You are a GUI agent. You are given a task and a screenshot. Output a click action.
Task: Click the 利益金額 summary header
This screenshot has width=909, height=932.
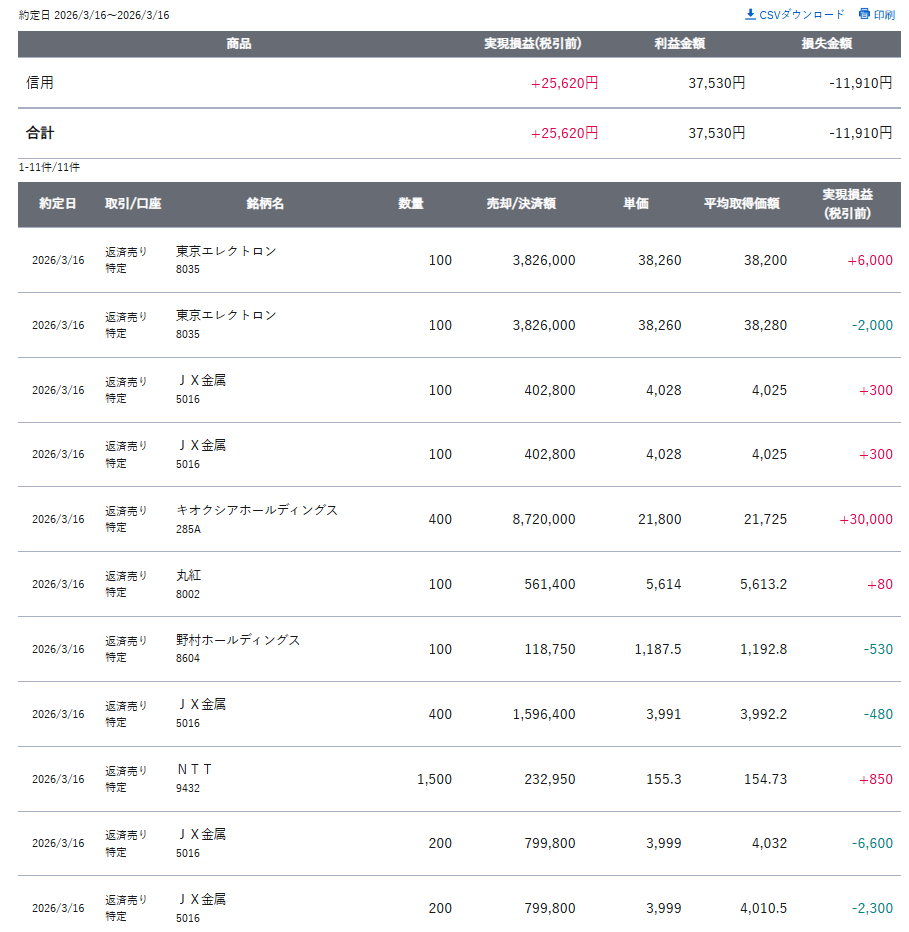680,44
